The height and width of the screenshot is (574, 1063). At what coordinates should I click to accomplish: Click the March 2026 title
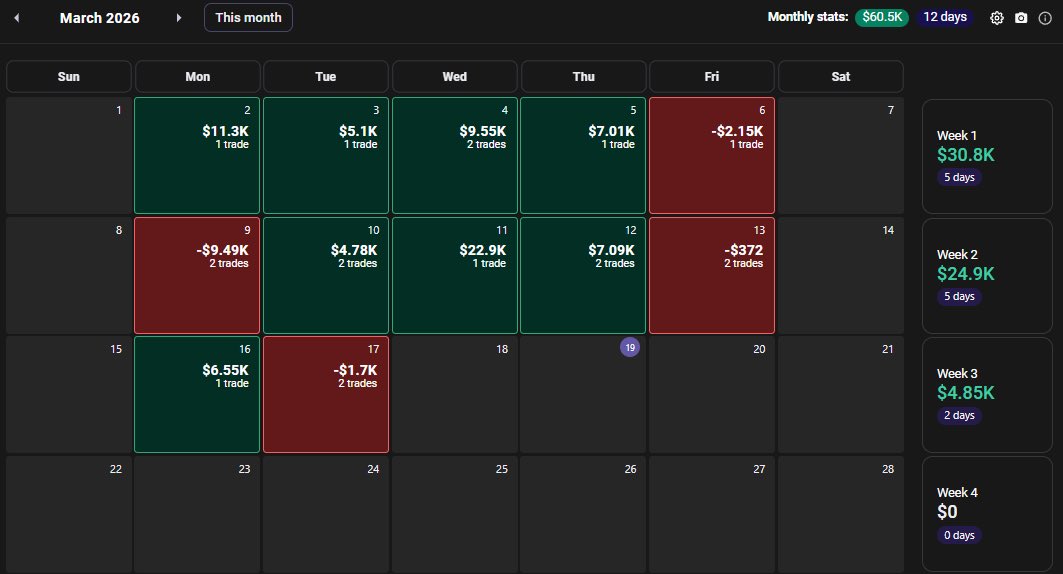tap(100, 18)
